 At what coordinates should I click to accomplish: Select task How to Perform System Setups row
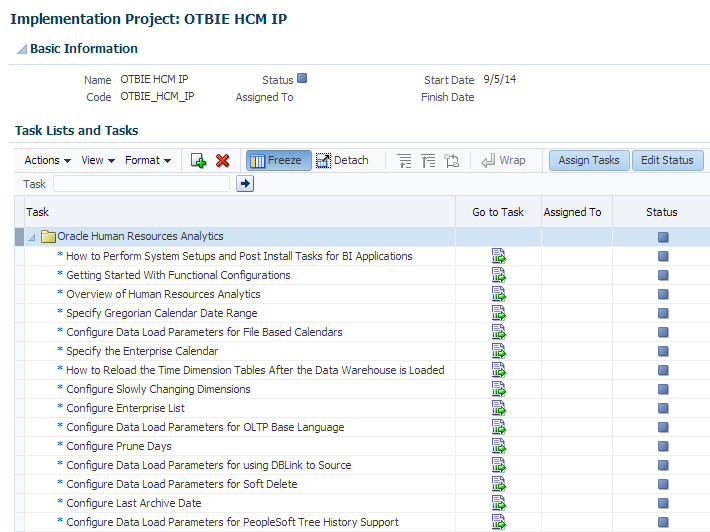click(x=239, y=256)
